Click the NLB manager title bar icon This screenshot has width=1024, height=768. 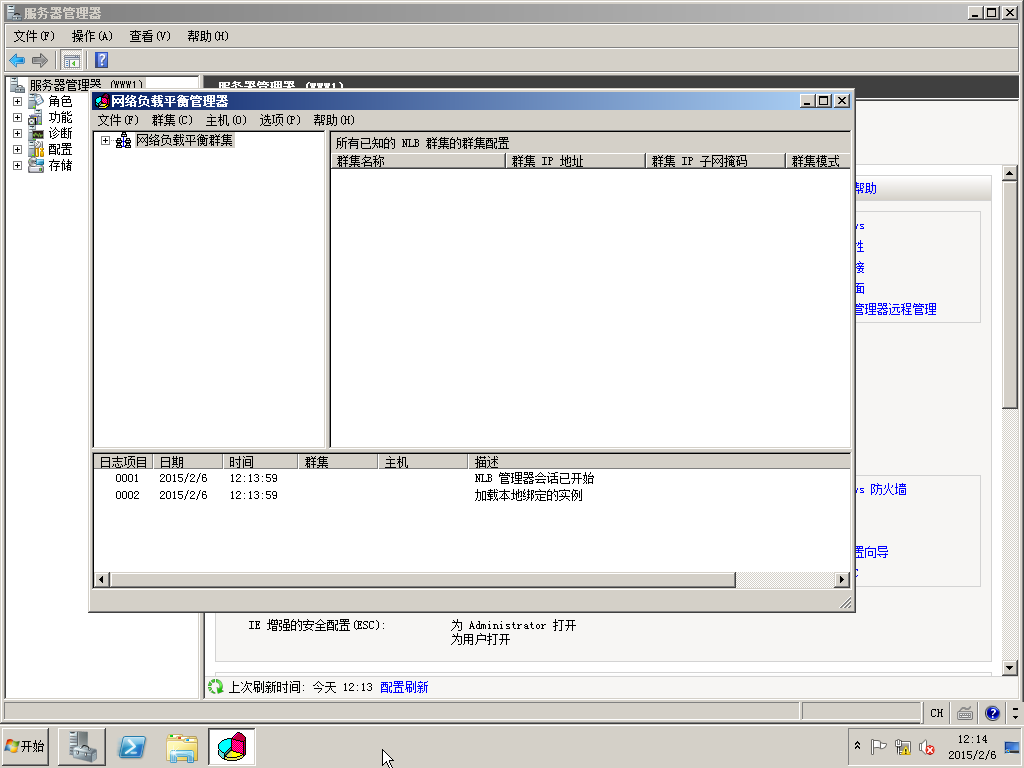(x=102, y=101)
